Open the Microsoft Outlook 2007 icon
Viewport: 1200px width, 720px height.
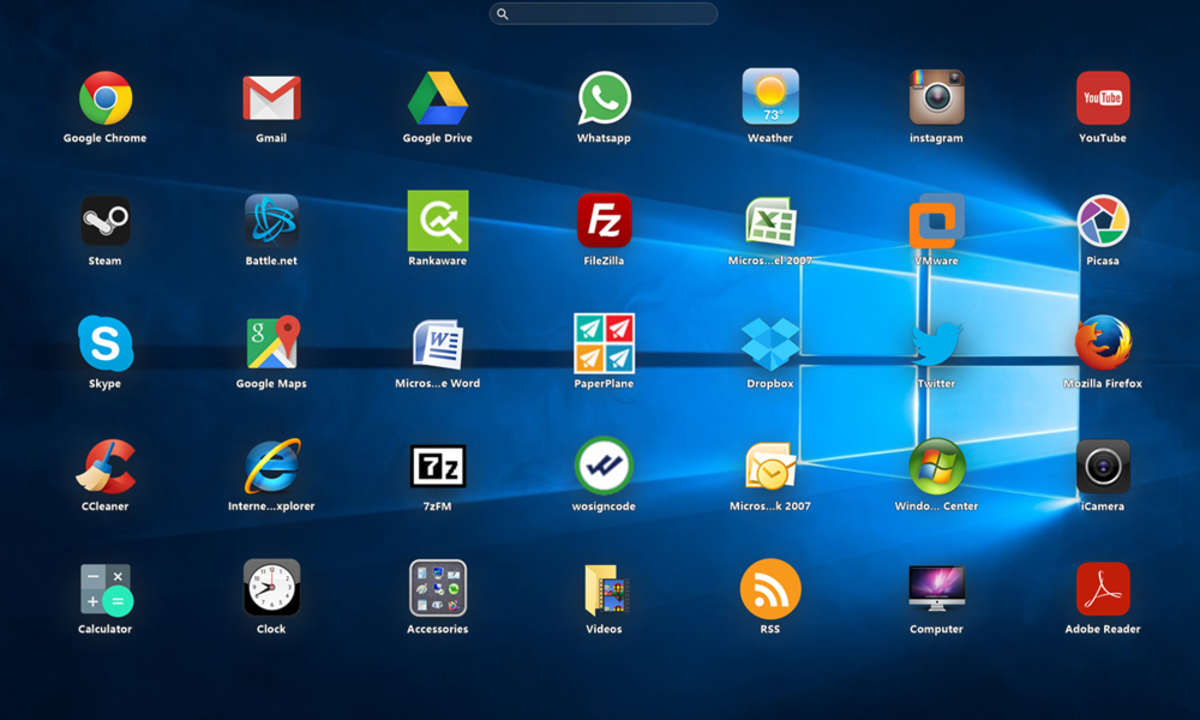pyautogui.click(x=770, y=466)
